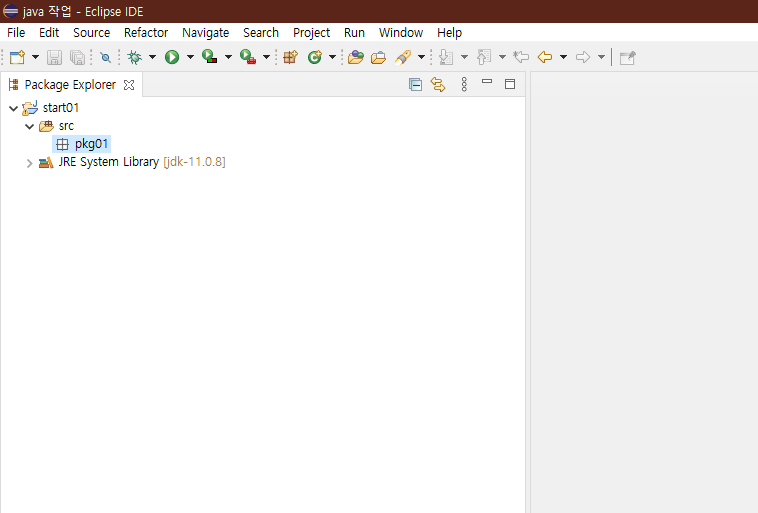Open the Back history dropdown arrow
Image resolution: width=758 pixels, height=513 pixels.
tap(564, 57)
